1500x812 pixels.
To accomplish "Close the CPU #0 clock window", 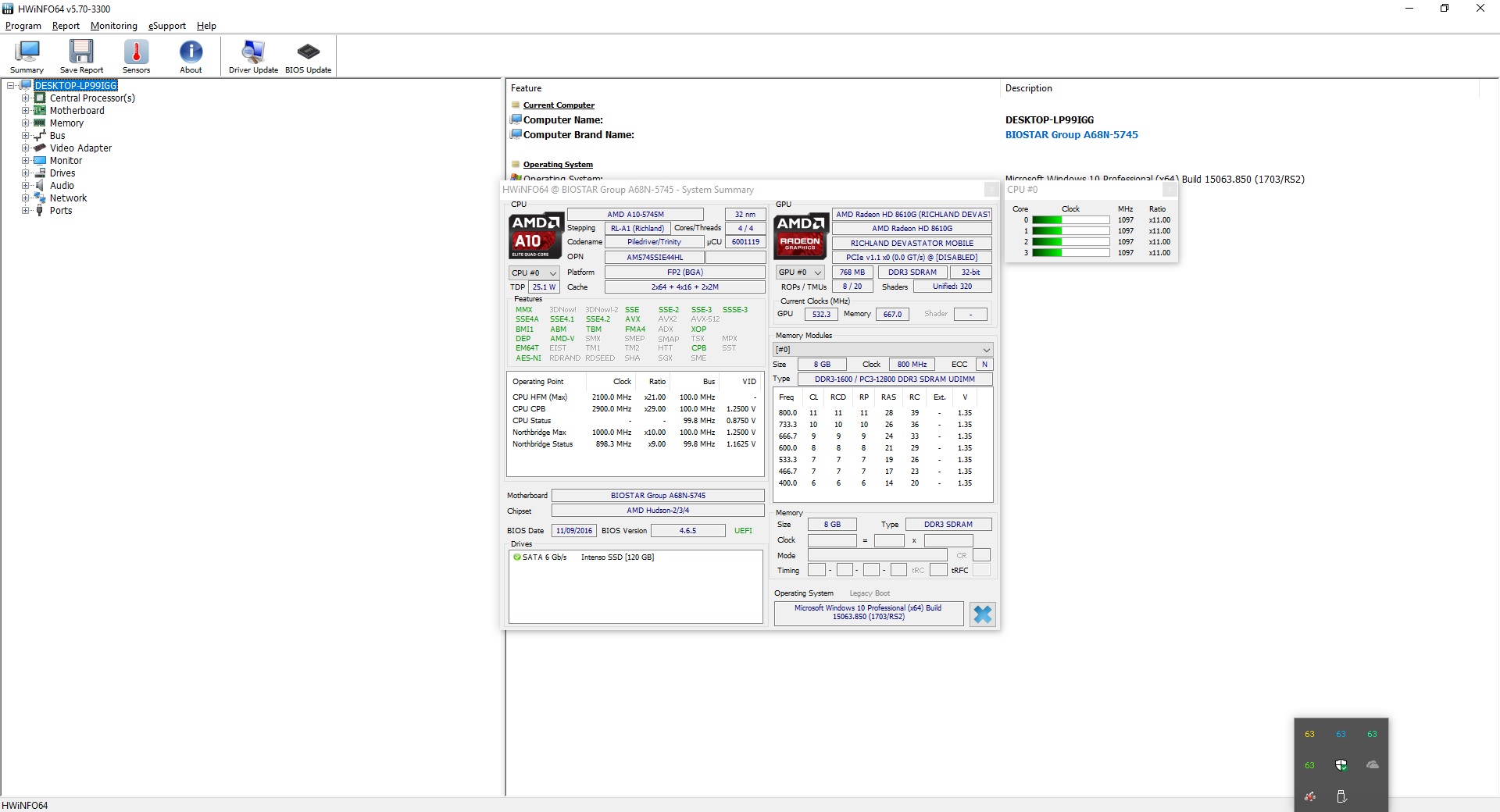I will 1170,190.
